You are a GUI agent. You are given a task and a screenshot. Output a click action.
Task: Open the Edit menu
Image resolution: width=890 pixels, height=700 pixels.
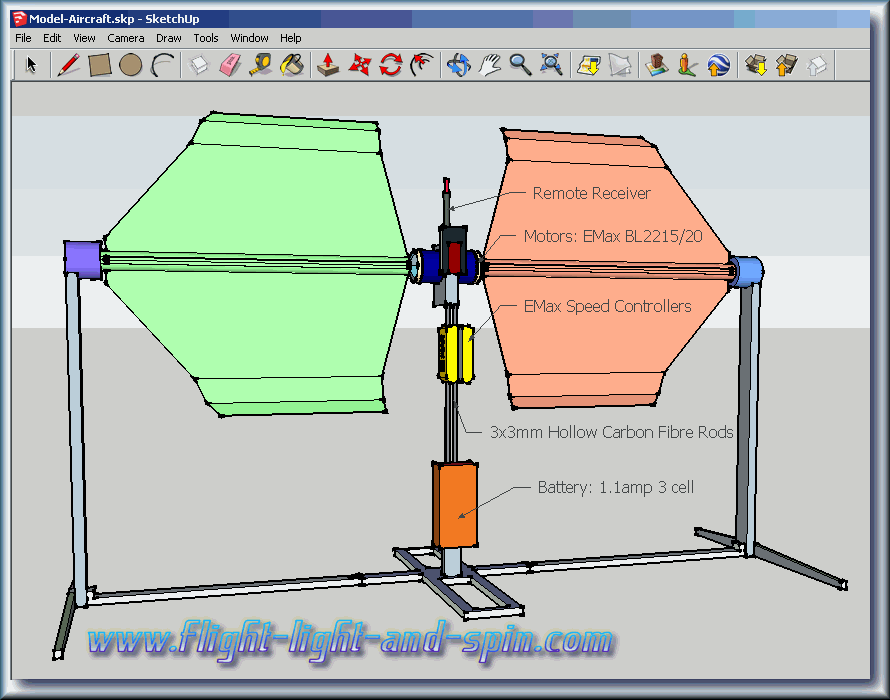click(52, 38)
